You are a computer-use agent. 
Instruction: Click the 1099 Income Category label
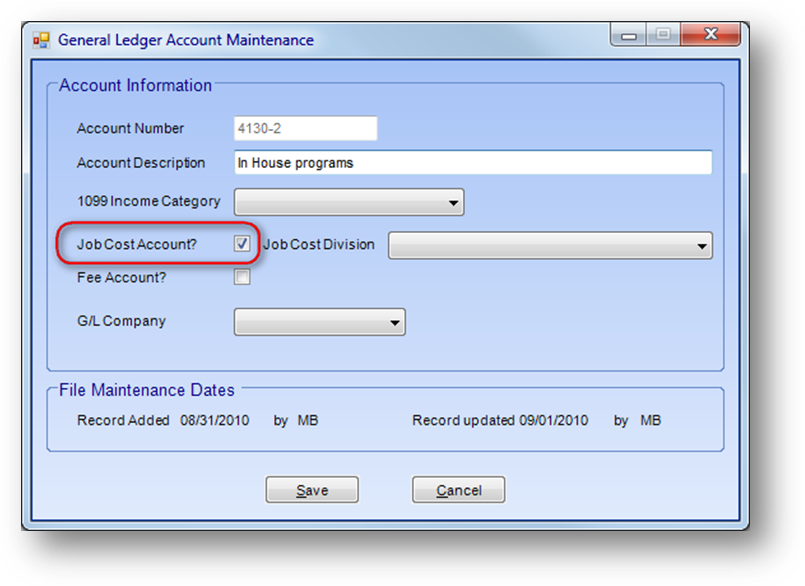pyautogui.click(x=148, y=201)
